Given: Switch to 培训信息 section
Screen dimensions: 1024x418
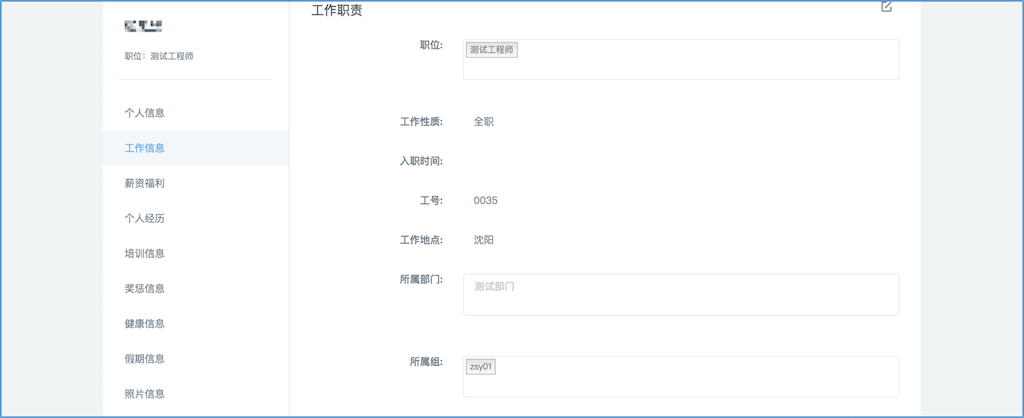Looking at the screenshot, I should pos(145,253).
